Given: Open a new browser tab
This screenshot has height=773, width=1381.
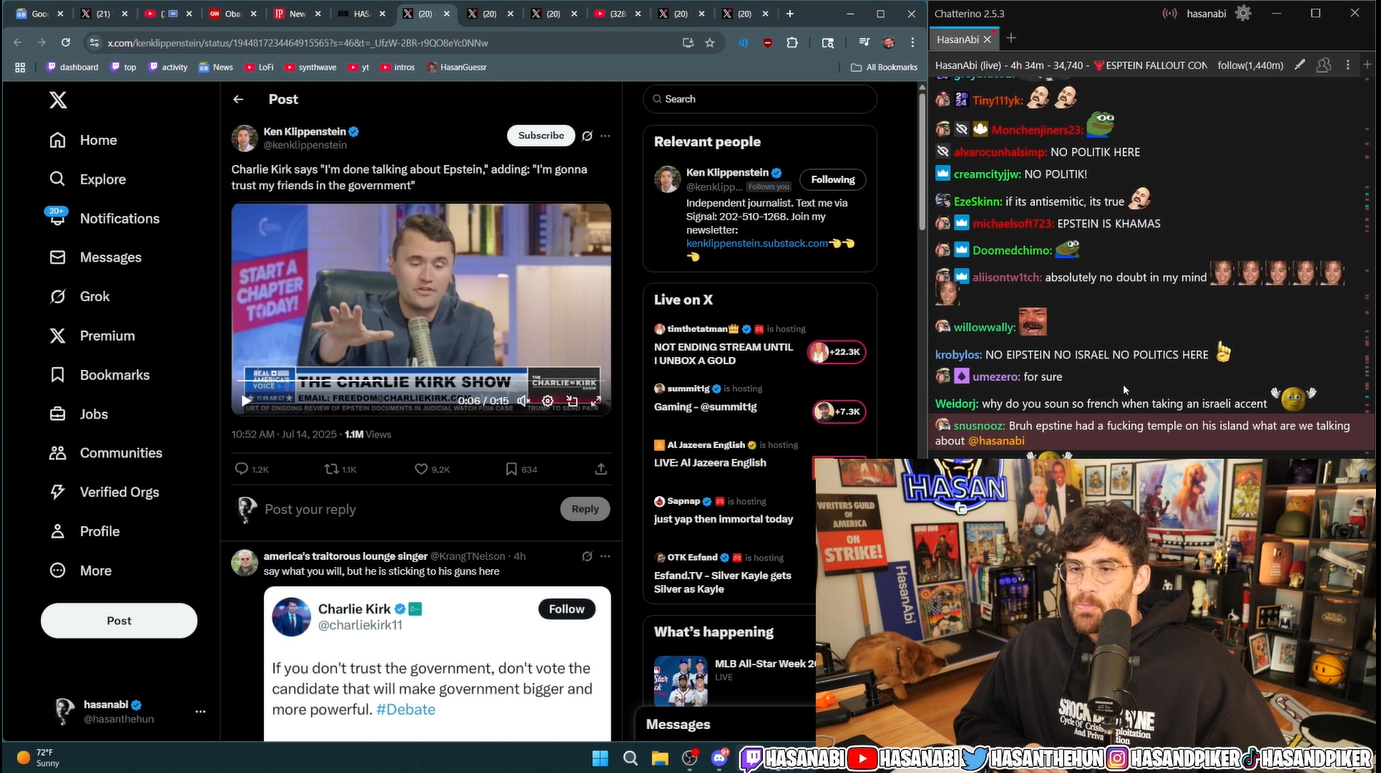Looking at the screenshot, I should tap(790, 14).
